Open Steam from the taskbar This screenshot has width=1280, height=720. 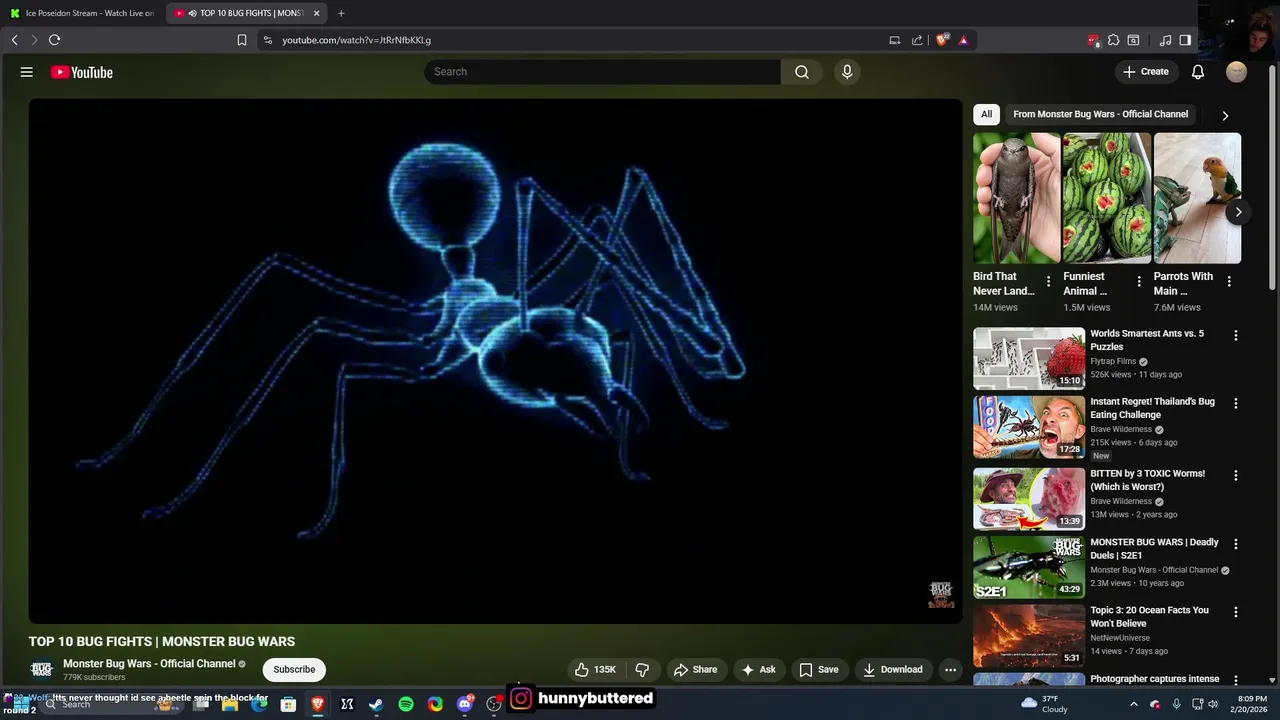tap(376, 704)
